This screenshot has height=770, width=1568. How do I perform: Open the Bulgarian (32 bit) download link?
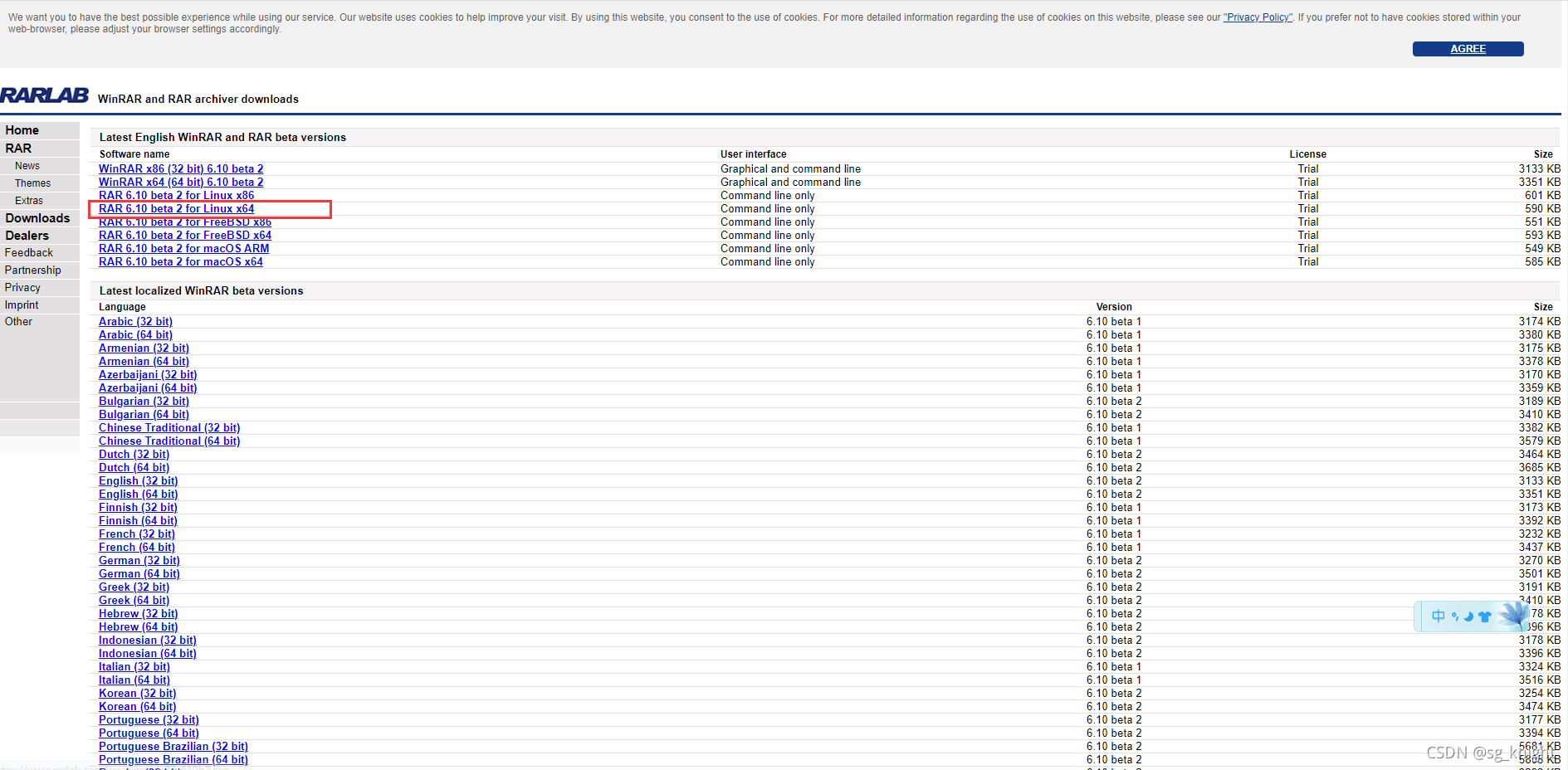144,401
